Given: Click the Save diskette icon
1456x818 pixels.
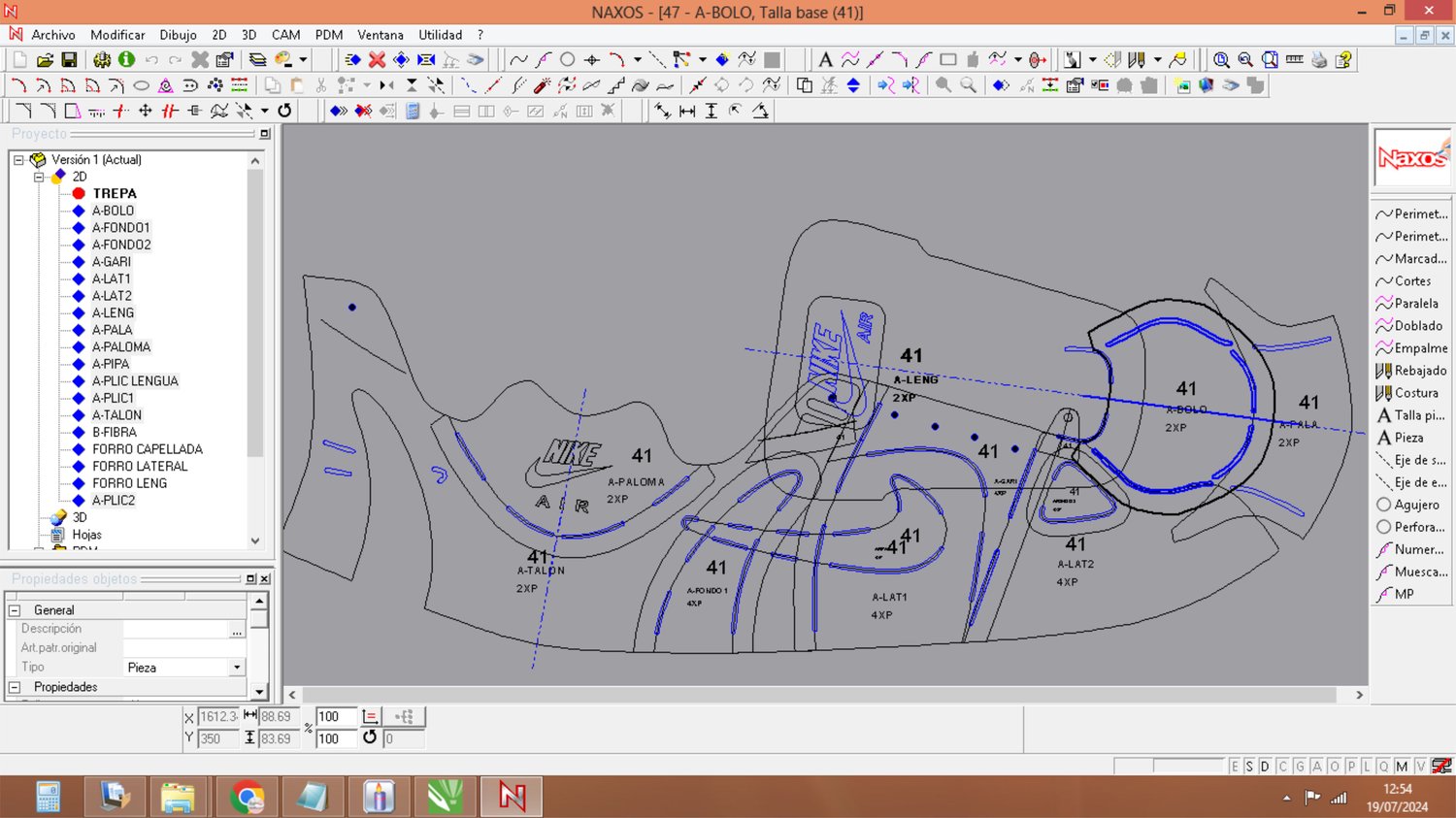Looking at the screenshot, I should (x=69, y=60).
